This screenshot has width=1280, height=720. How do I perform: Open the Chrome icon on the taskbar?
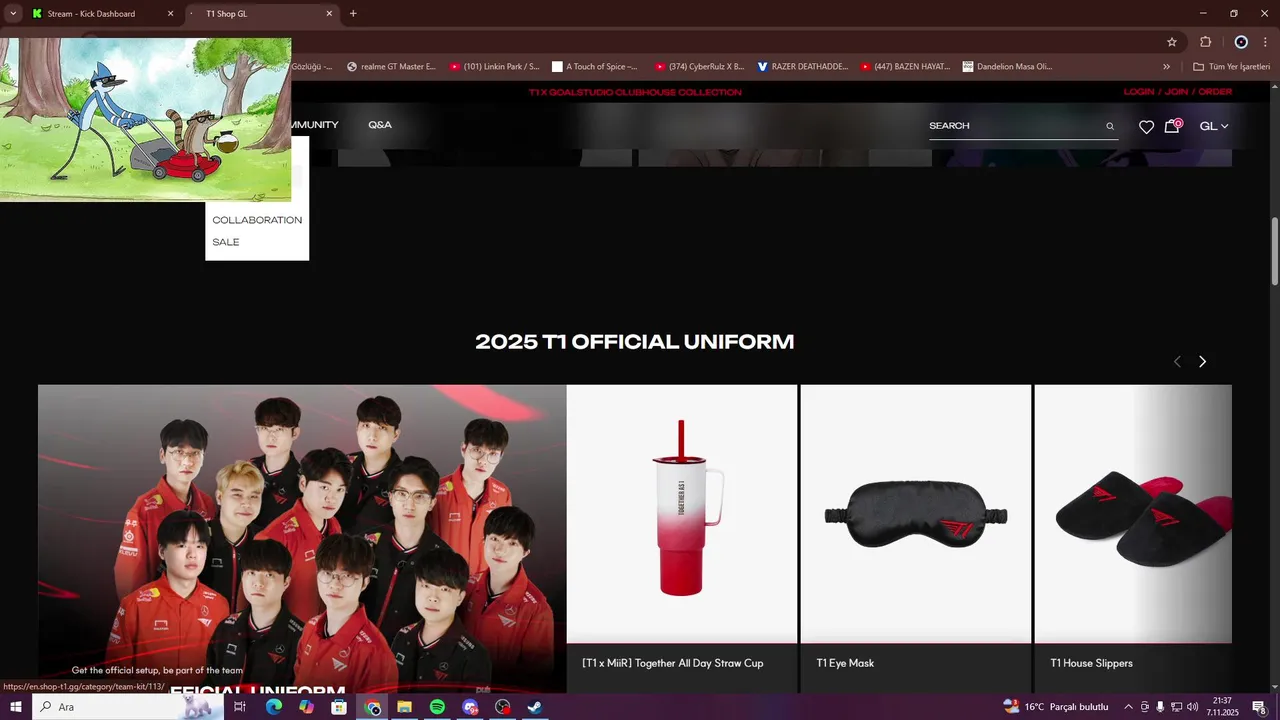pyautogui.click(x=372, y=707)
